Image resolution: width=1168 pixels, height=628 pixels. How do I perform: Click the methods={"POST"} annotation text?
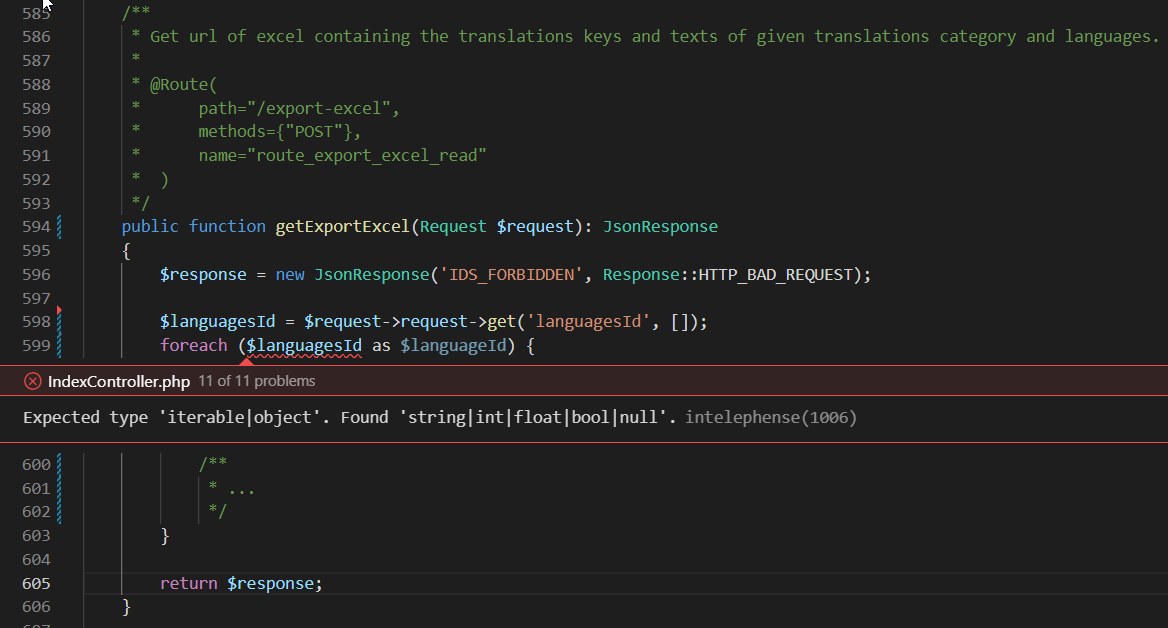click(279, 132)
